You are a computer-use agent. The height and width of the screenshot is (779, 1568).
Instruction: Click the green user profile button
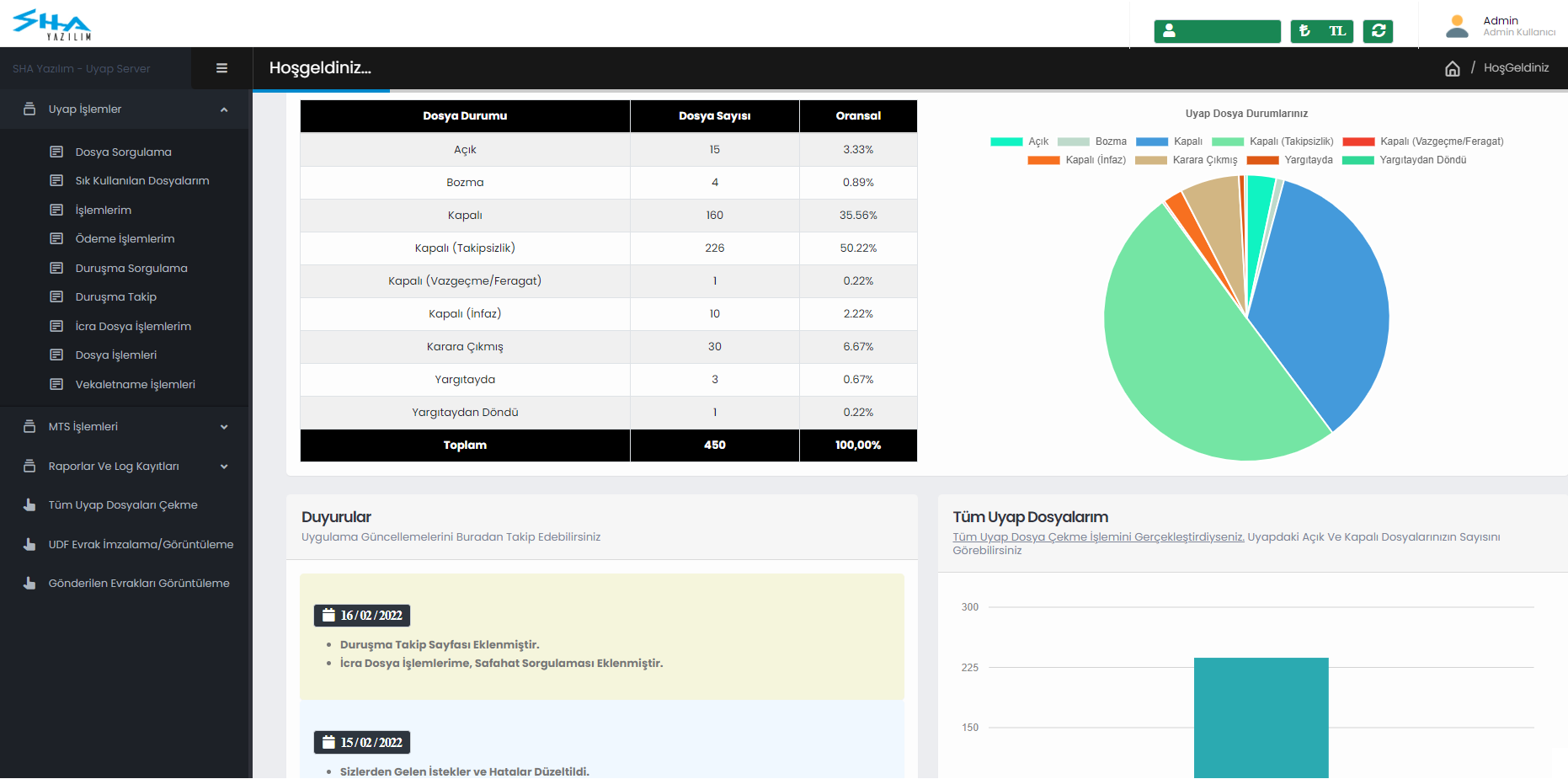pos(1217,31)
